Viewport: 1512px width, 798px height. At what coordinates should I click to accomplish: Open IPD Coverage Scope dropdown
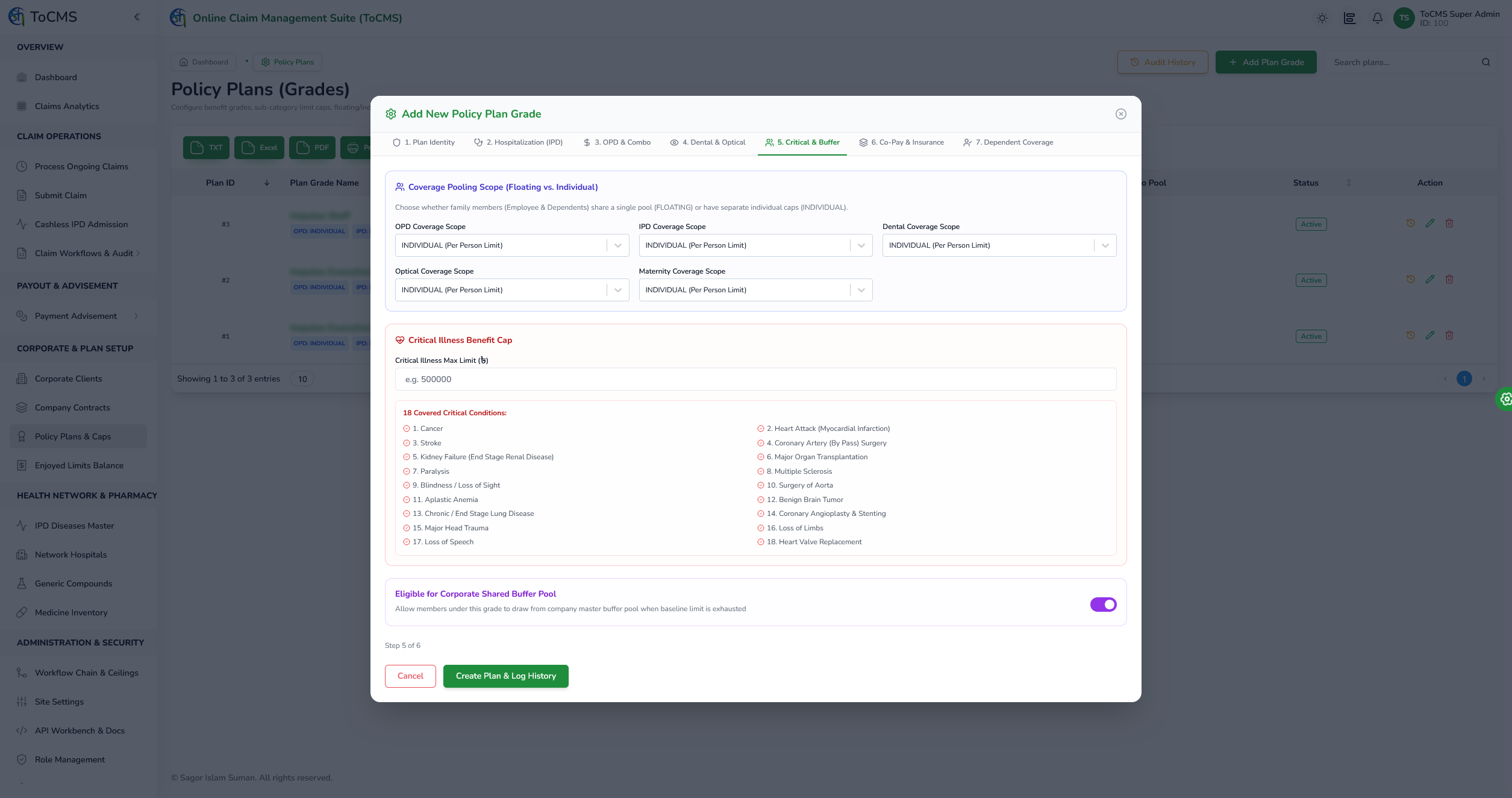coord(755,245)
